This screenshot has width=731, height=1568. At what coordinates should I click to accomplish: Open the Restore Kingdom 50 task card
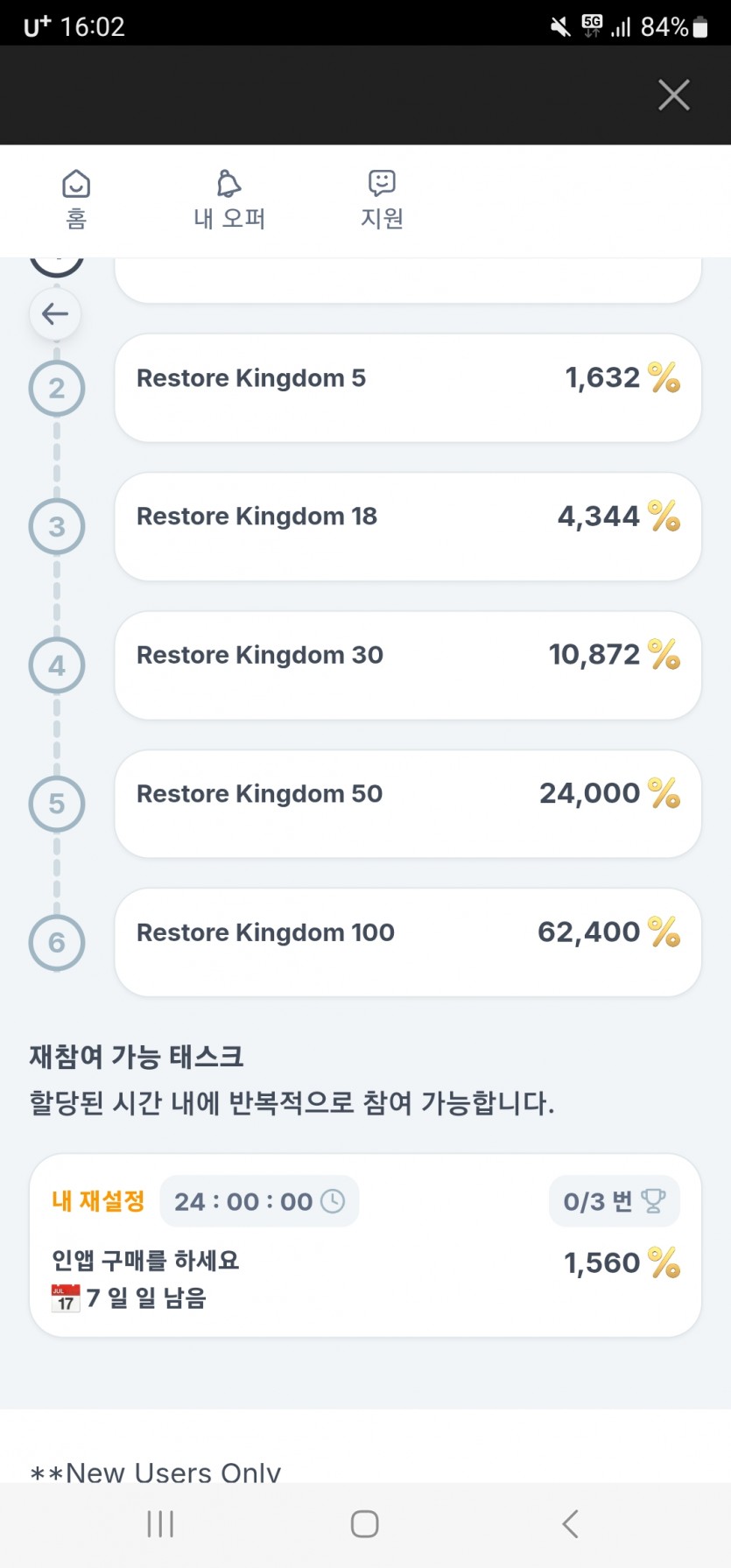pyautogui.click(x=408, y=804)
